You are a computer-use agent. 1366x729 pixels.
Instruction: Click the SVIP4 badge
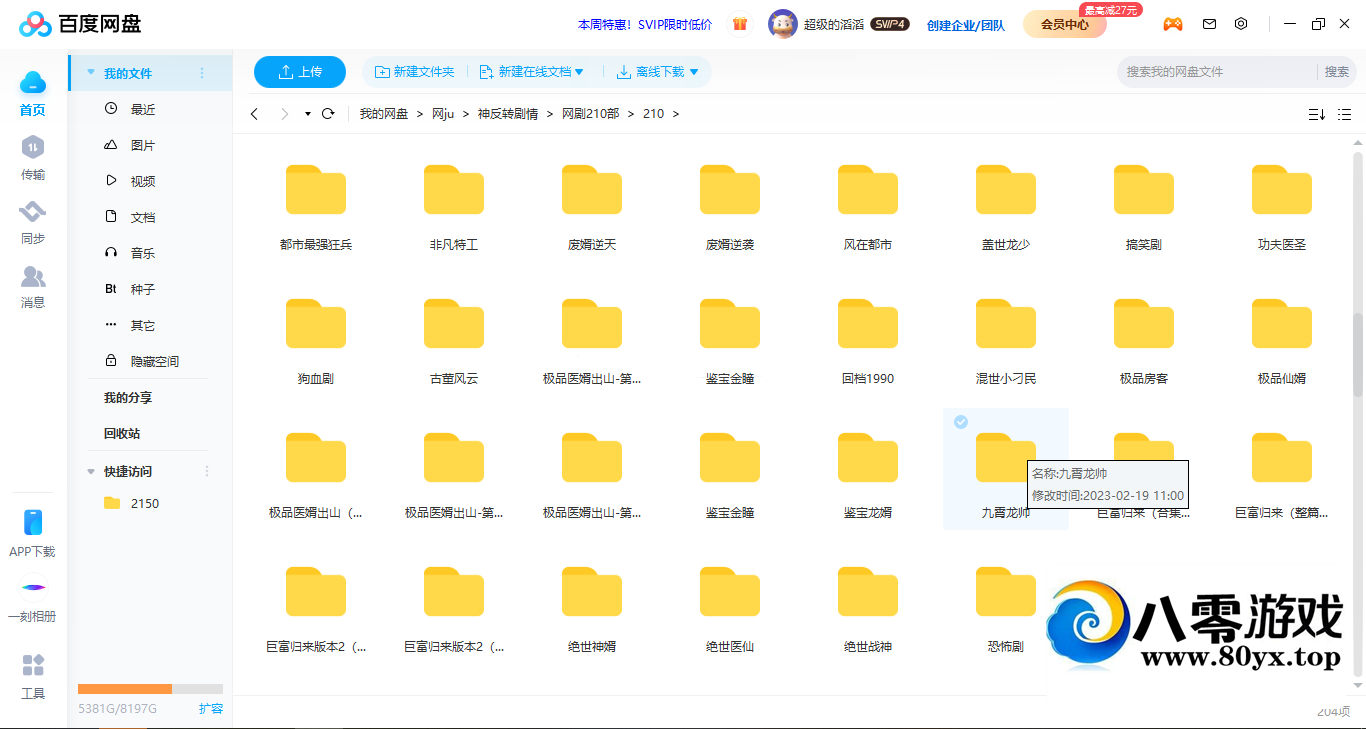pos(890,24)
